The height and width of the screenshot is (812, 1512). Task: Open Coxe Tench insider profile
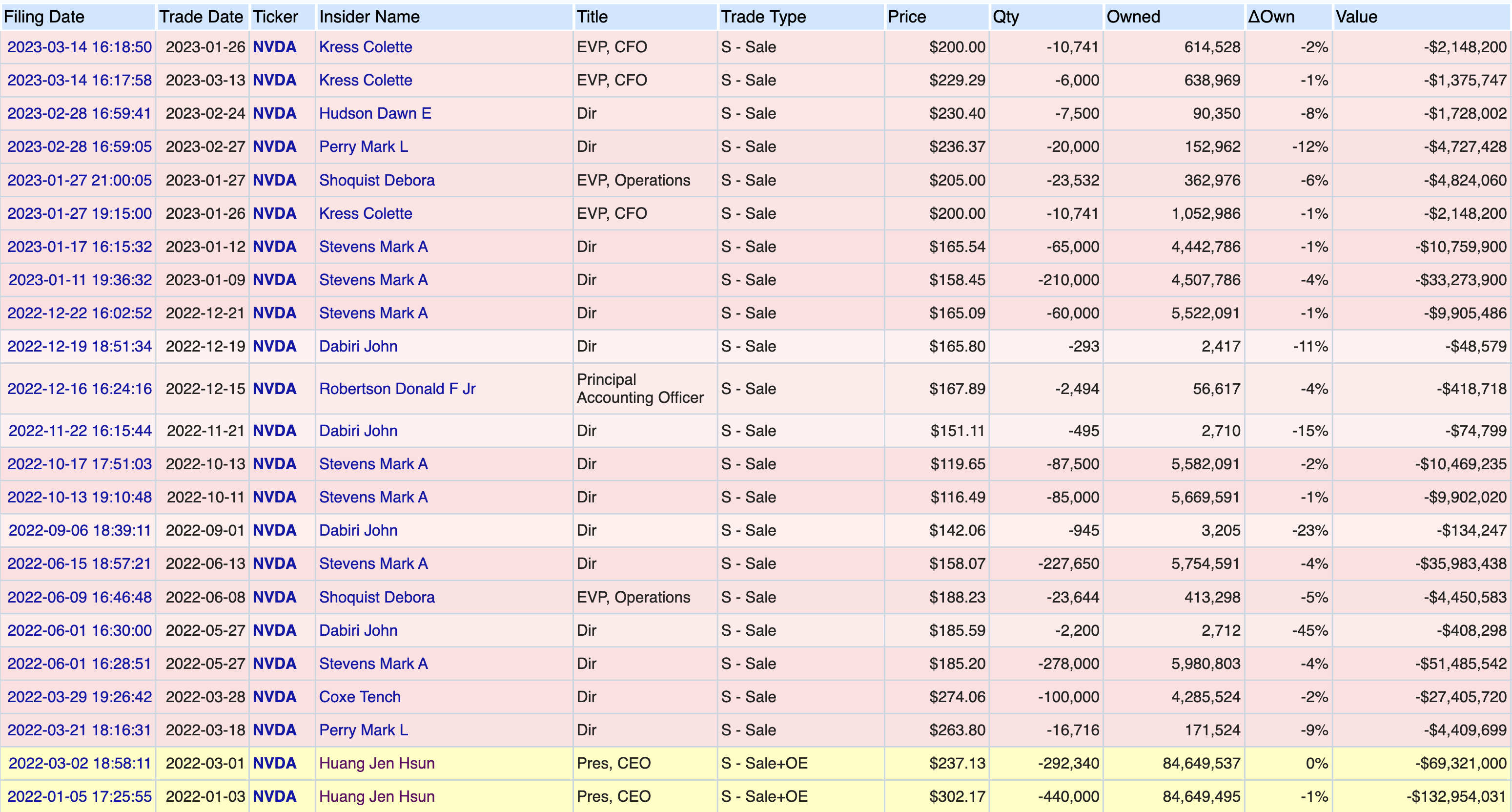coord(359,697)
